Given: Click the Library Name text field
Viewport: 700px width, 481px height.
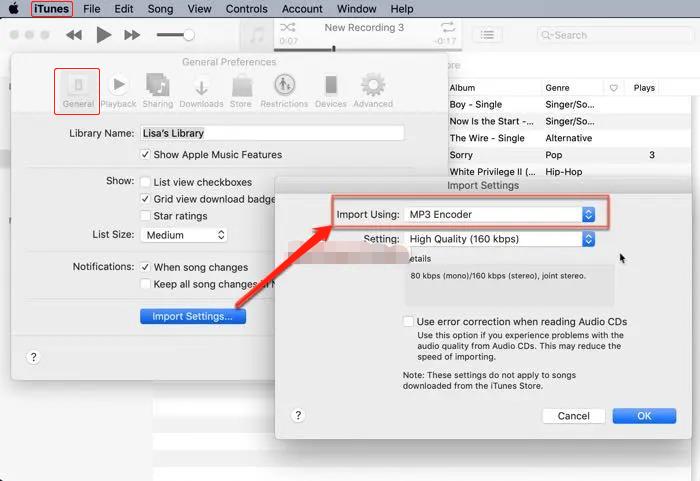Looking at the screenshot, I should [x=272, y=133].
